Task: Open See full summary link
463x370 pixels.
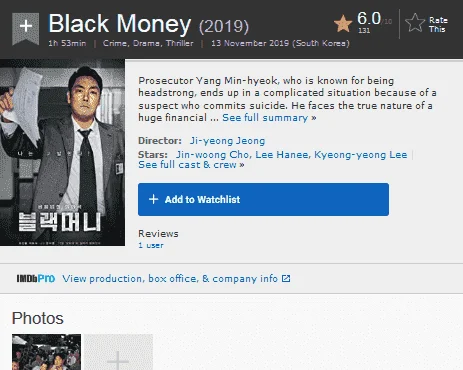Action: tap(269, 118)
